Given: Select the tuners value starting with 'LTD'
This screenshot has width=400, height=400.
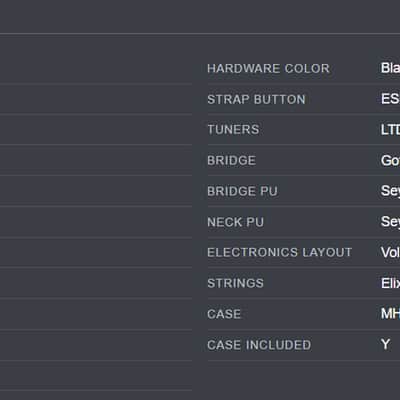Looking at the screenshot, I should (390, 130).
